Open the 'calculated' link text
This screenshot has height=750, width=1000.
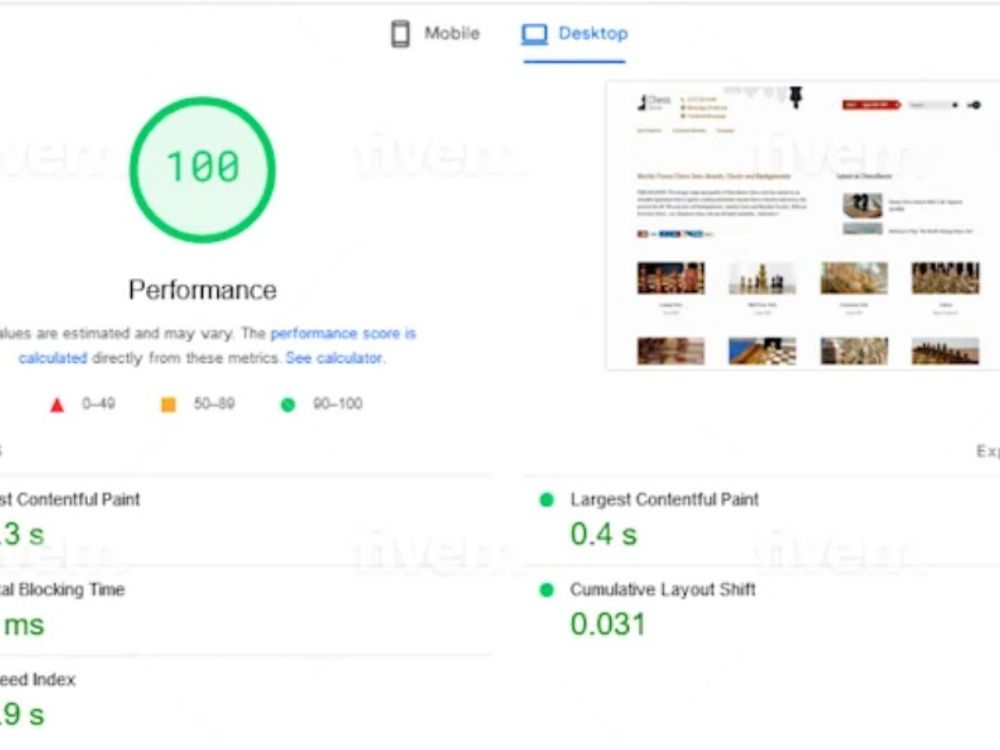pos(53,358)
